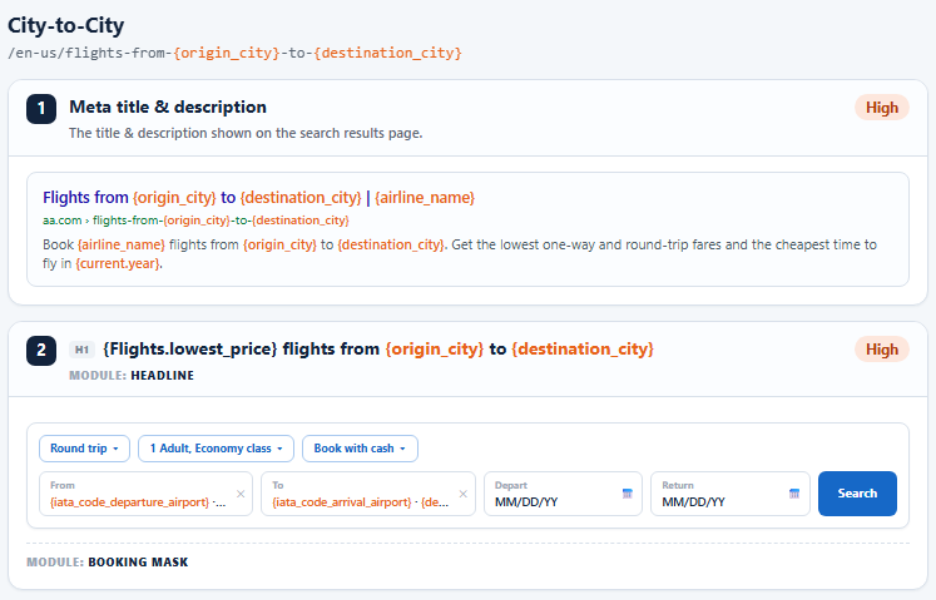Click the {Flights.lowest_price} headline text

click(190, 349)
